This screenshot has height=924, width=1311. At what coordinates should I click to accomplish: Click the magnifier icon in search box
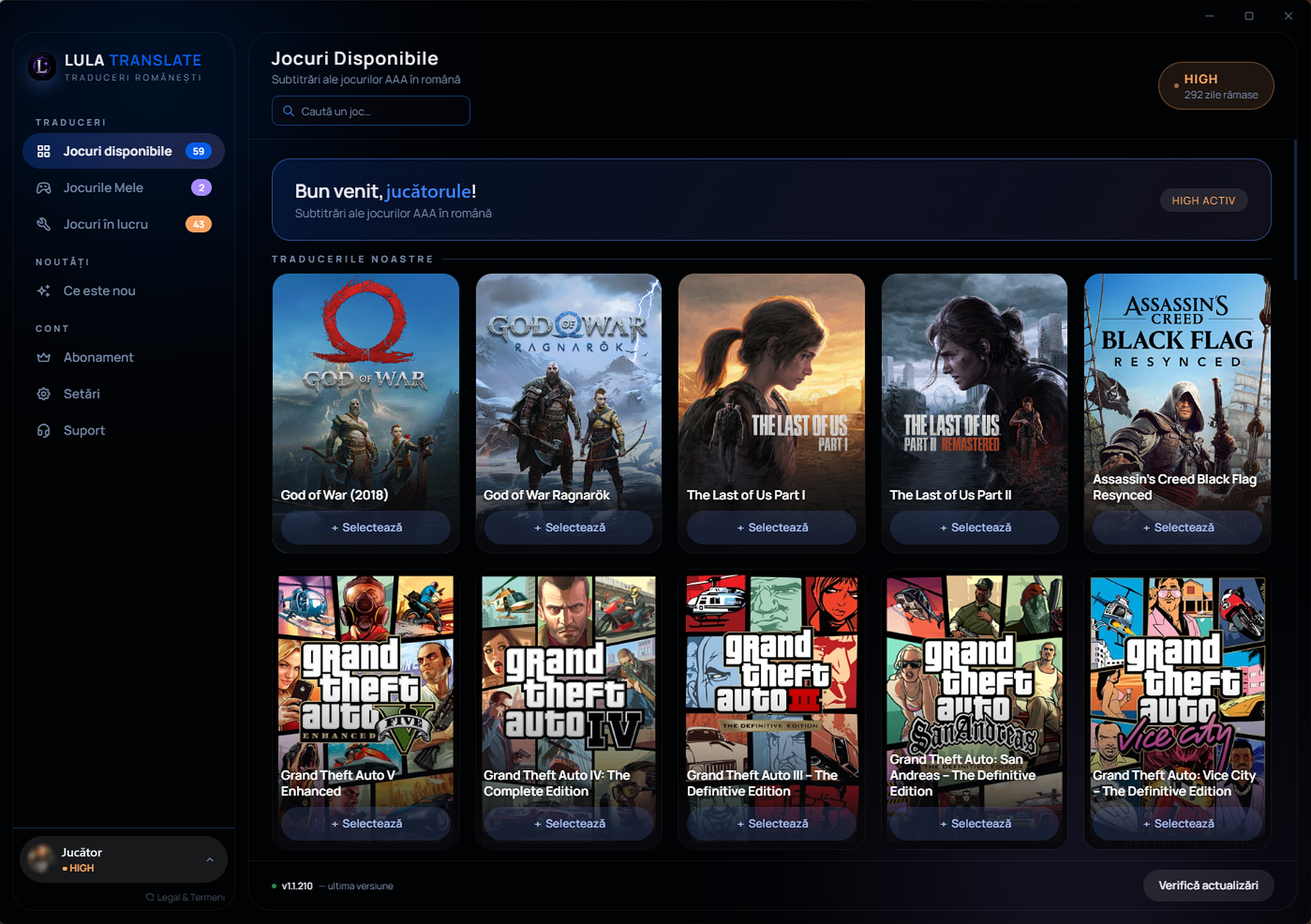(x=289, y=111)
